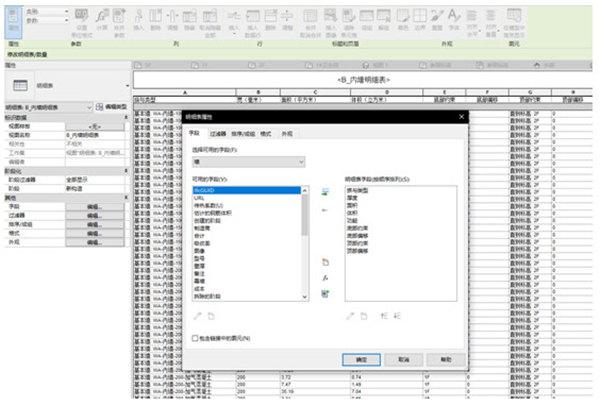
Task: Enable 包含链接中的图元 checkbox
Action: point(195,338)
